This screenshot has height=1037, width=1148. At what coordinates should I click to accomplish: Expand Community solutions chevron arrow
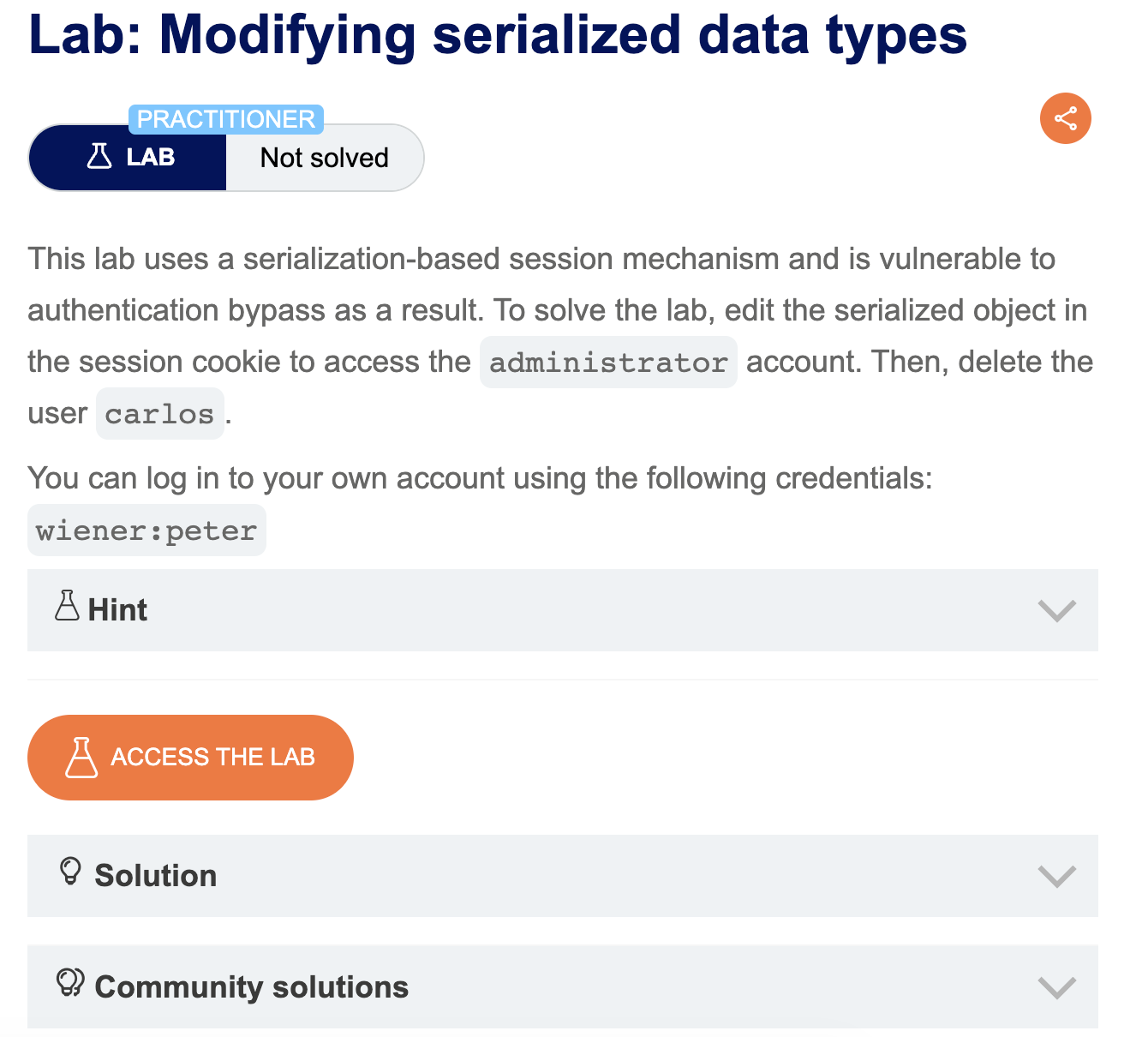[x=1056, y=988]
